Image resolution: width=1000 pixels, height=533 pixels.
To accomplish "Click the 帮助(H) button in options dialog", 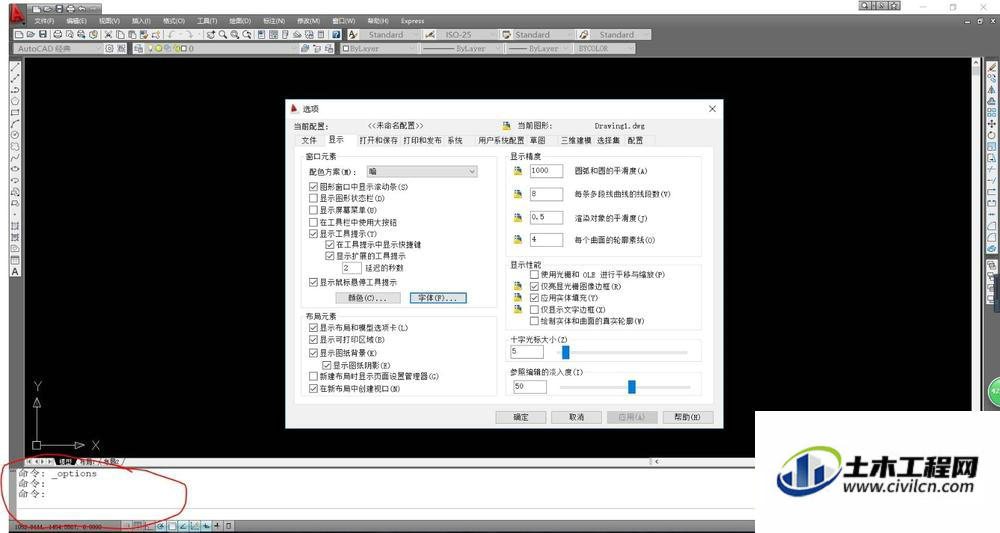I will point(688,417).
